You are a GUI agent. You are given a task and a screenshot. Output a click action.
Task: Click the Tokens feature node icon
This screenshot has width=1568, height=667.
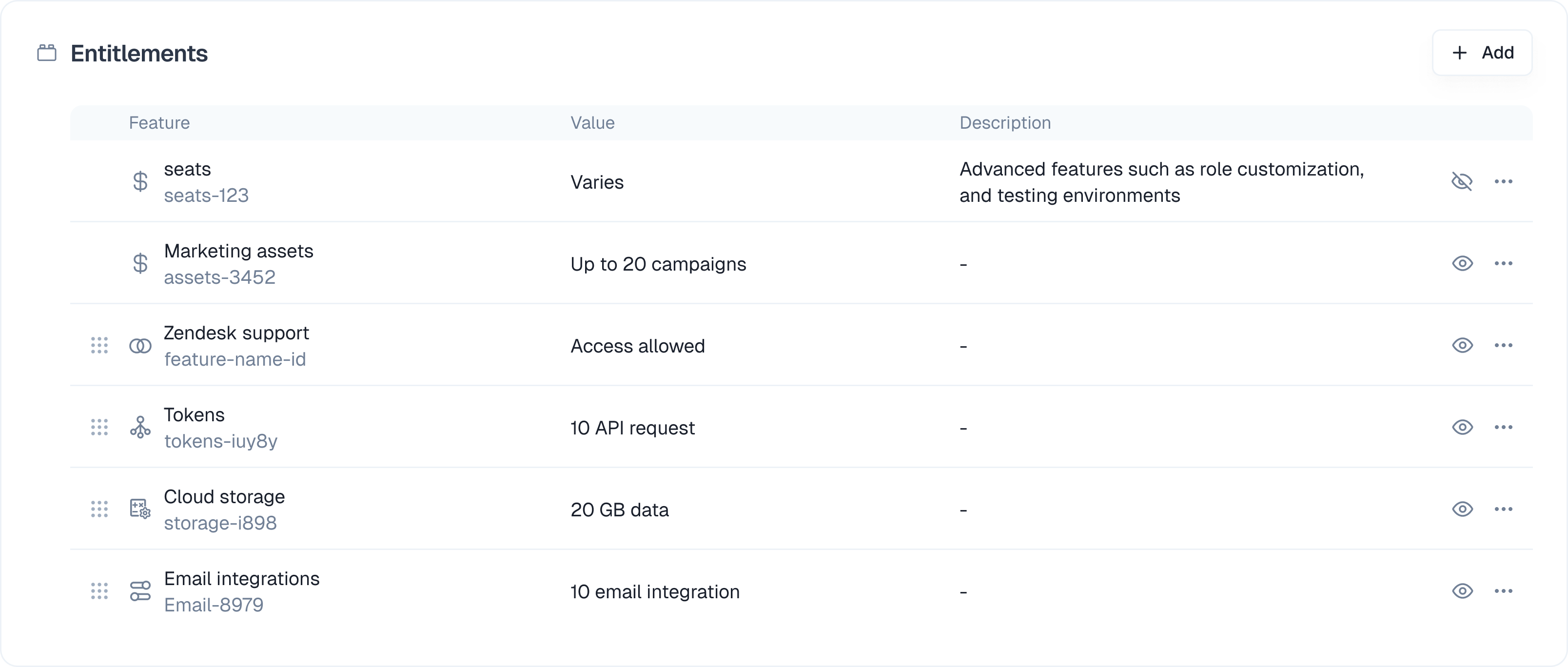pyautogui.click(x=140, y=427)
